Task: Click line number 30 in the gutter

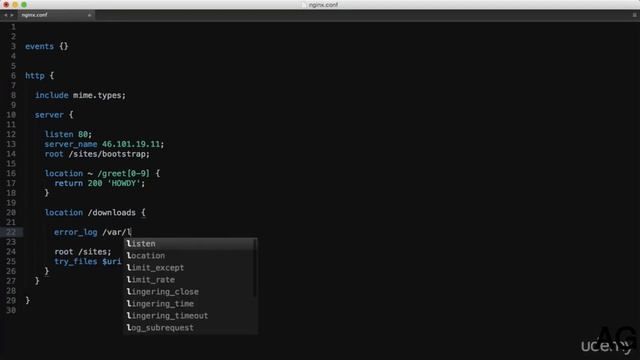Action: tap(11, 310)
